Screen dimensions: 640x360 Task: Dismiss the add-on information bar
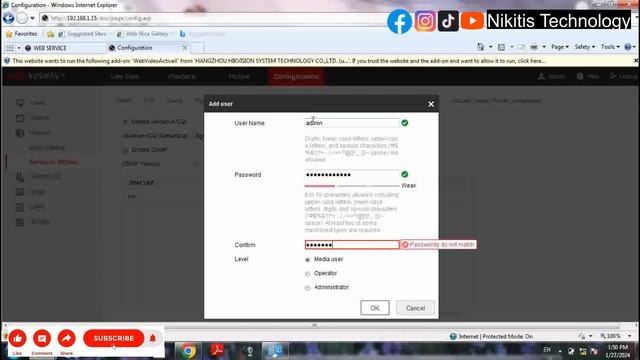pyautogui.click(x=636, y=60)
